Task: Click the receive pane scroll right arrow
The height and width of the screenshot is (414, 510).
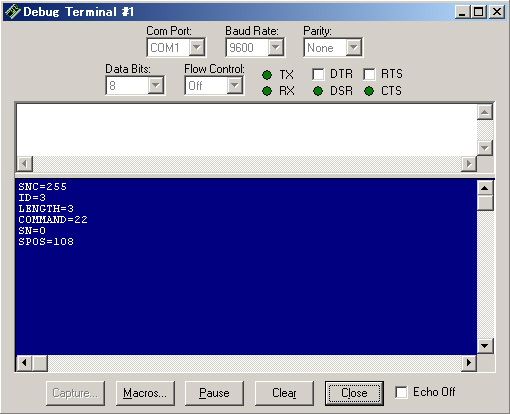Action: [x=469, y=363]
